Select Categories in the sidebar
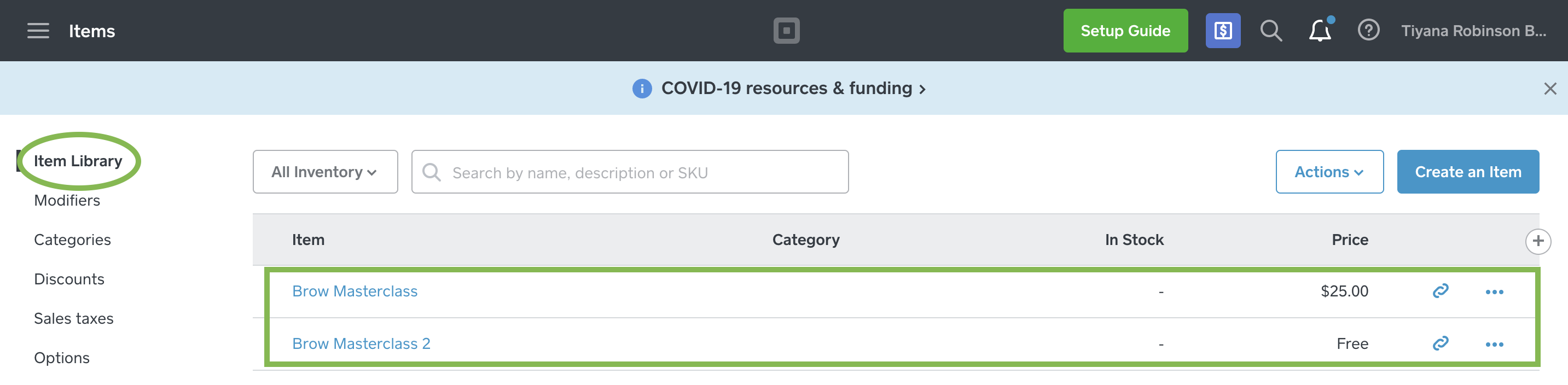 tap(72, 240)
